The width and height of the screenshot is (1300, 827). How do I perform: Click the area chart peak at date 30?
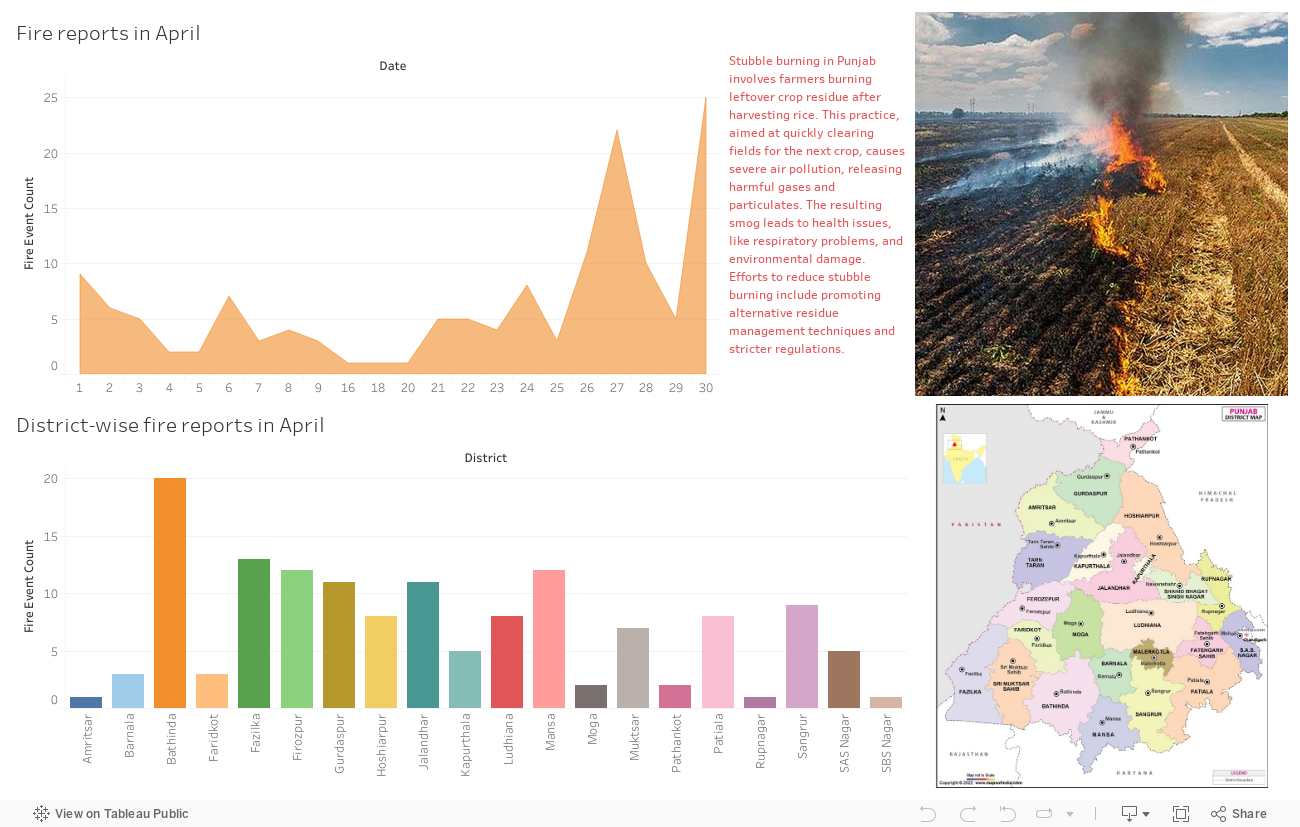point(706,97)
